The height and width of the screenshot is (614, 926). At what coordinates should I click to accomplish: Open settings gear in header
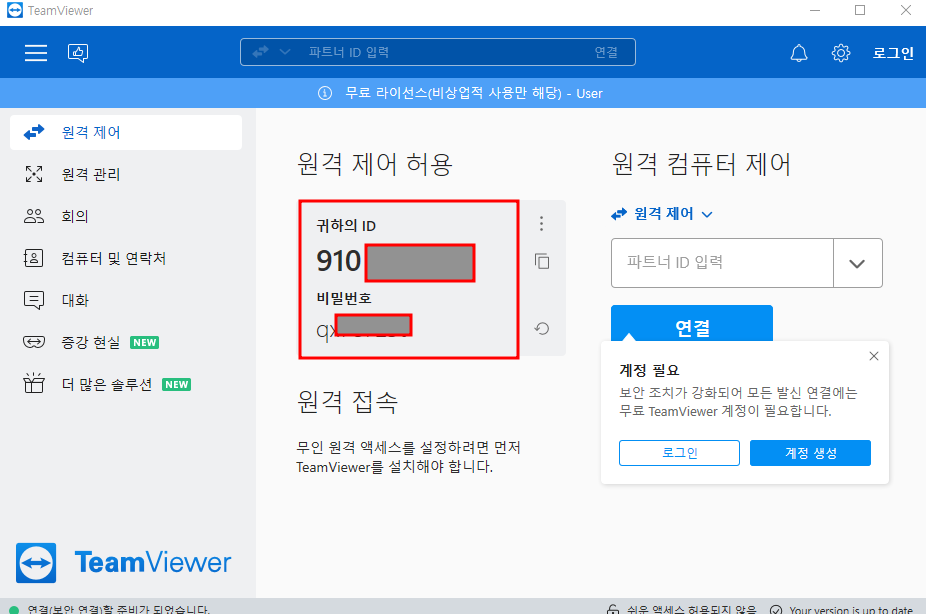coord(841,53)
